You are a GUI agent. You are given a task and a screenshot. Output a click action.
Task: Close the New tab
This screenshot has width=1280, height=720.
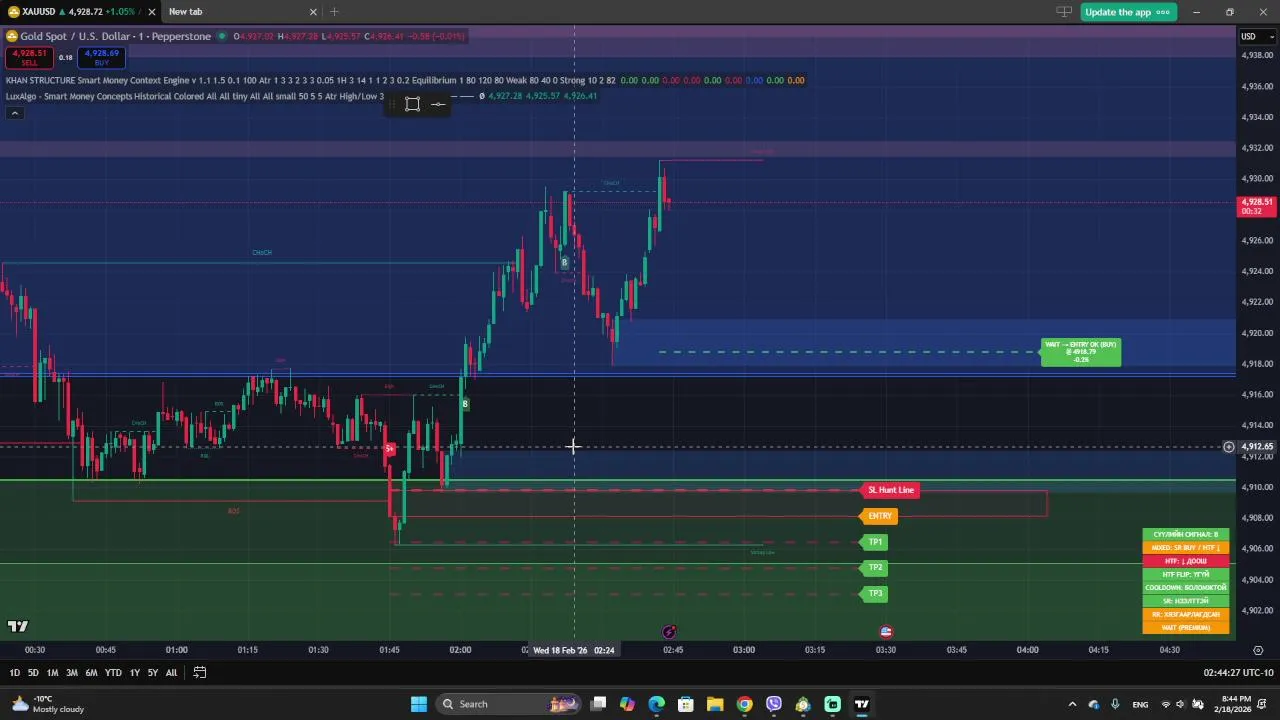(313, 12)
